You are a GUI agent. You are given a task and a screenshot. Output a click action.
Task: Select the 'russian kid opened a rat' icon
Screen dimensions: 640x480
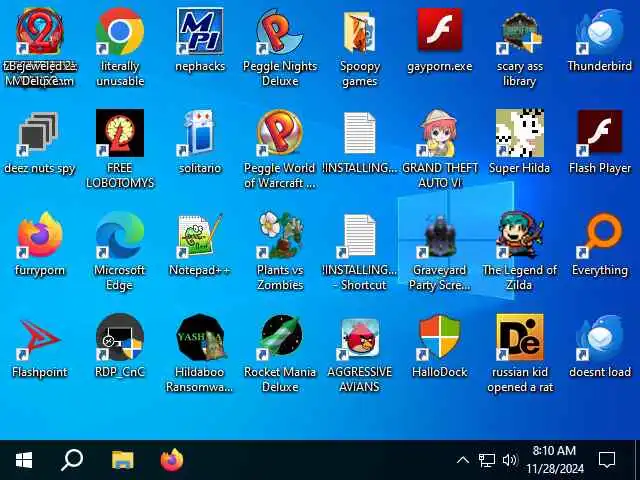[520, 337]
